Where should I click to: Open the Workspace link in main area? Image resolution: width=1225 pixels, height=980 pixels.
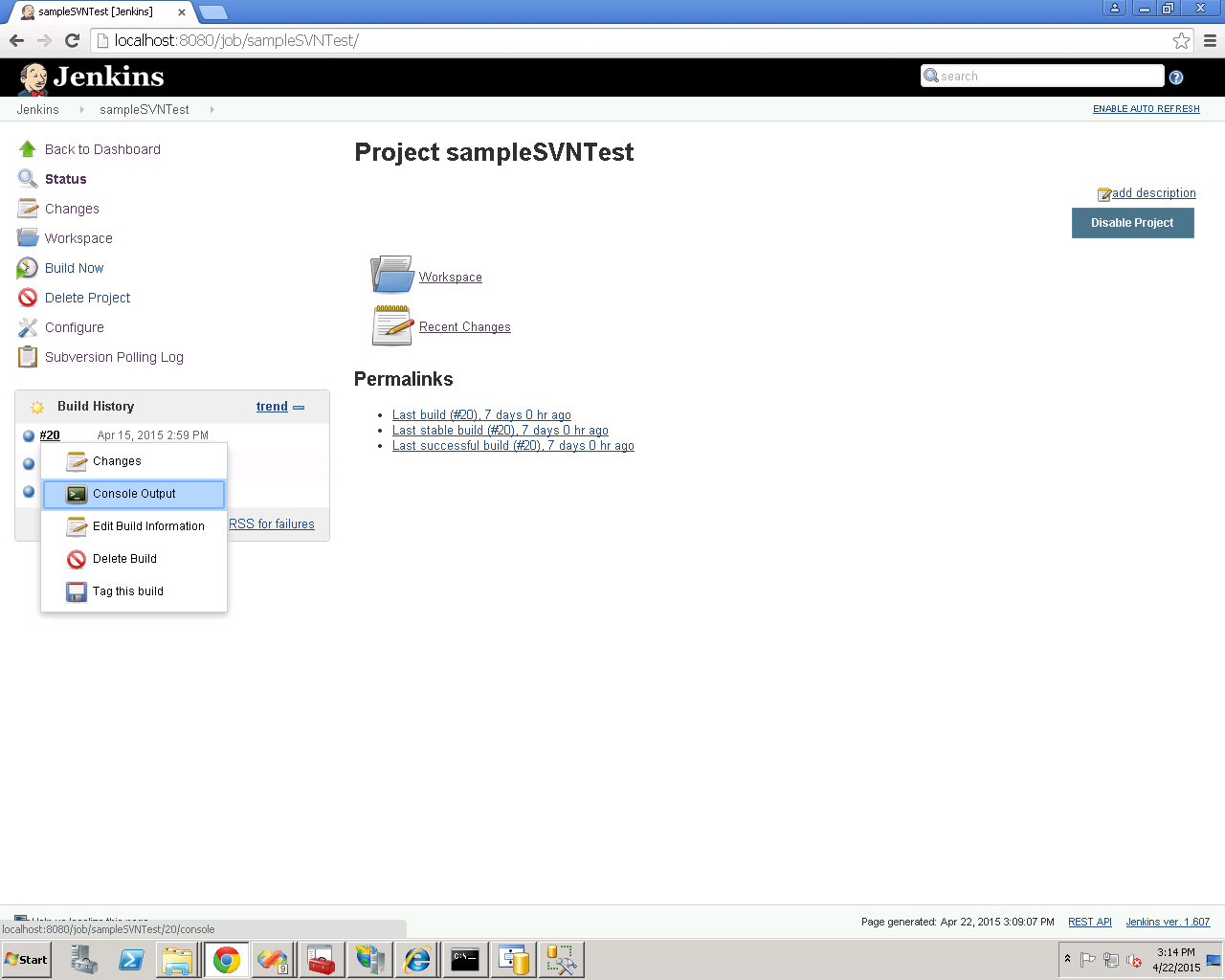(x=451, y=278)
